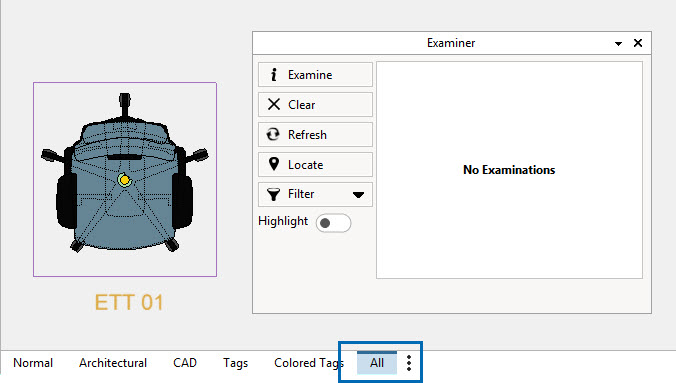676x383 pixels.
Task: Close the Examiner panel
Action: pos(638,43)
